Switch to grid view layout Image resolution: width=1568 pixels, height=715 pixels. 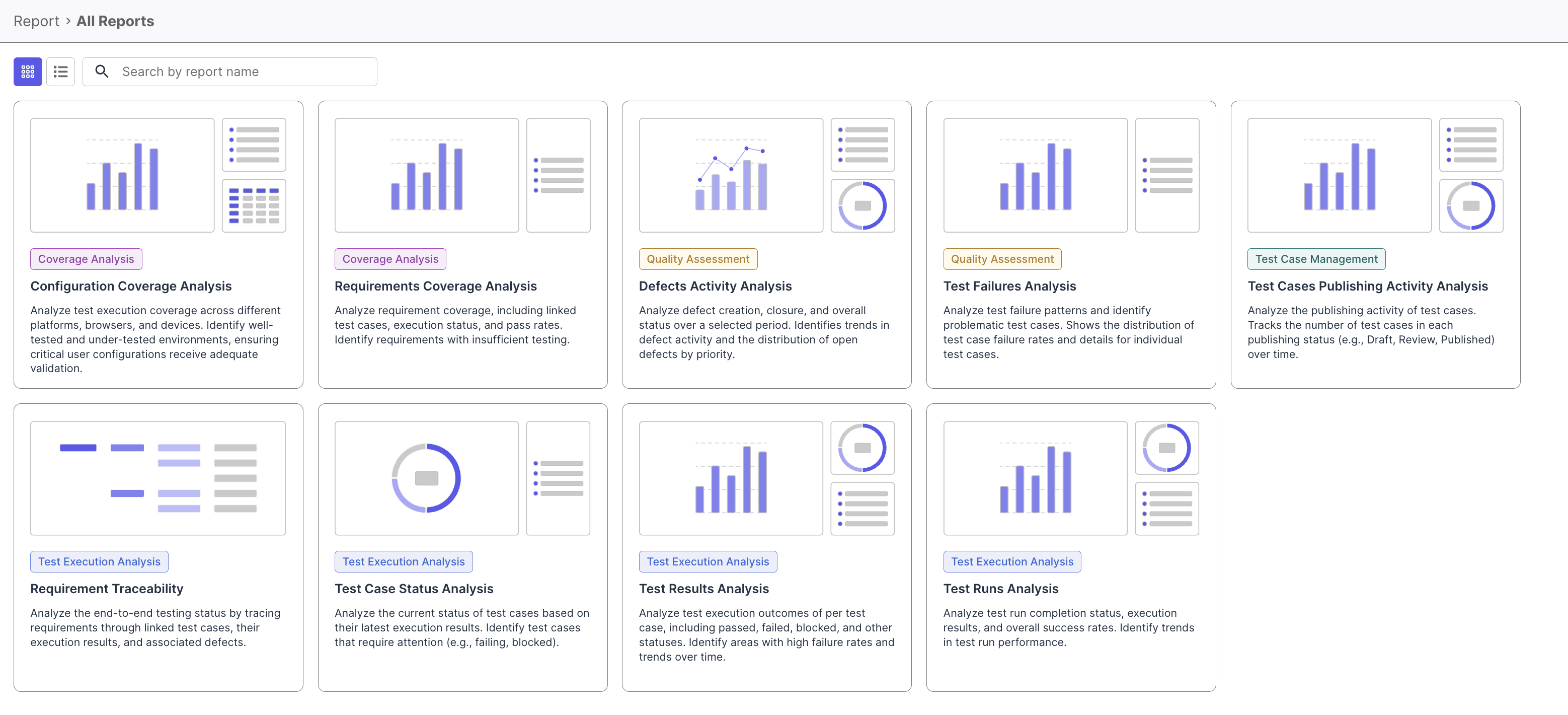point(28,72)
